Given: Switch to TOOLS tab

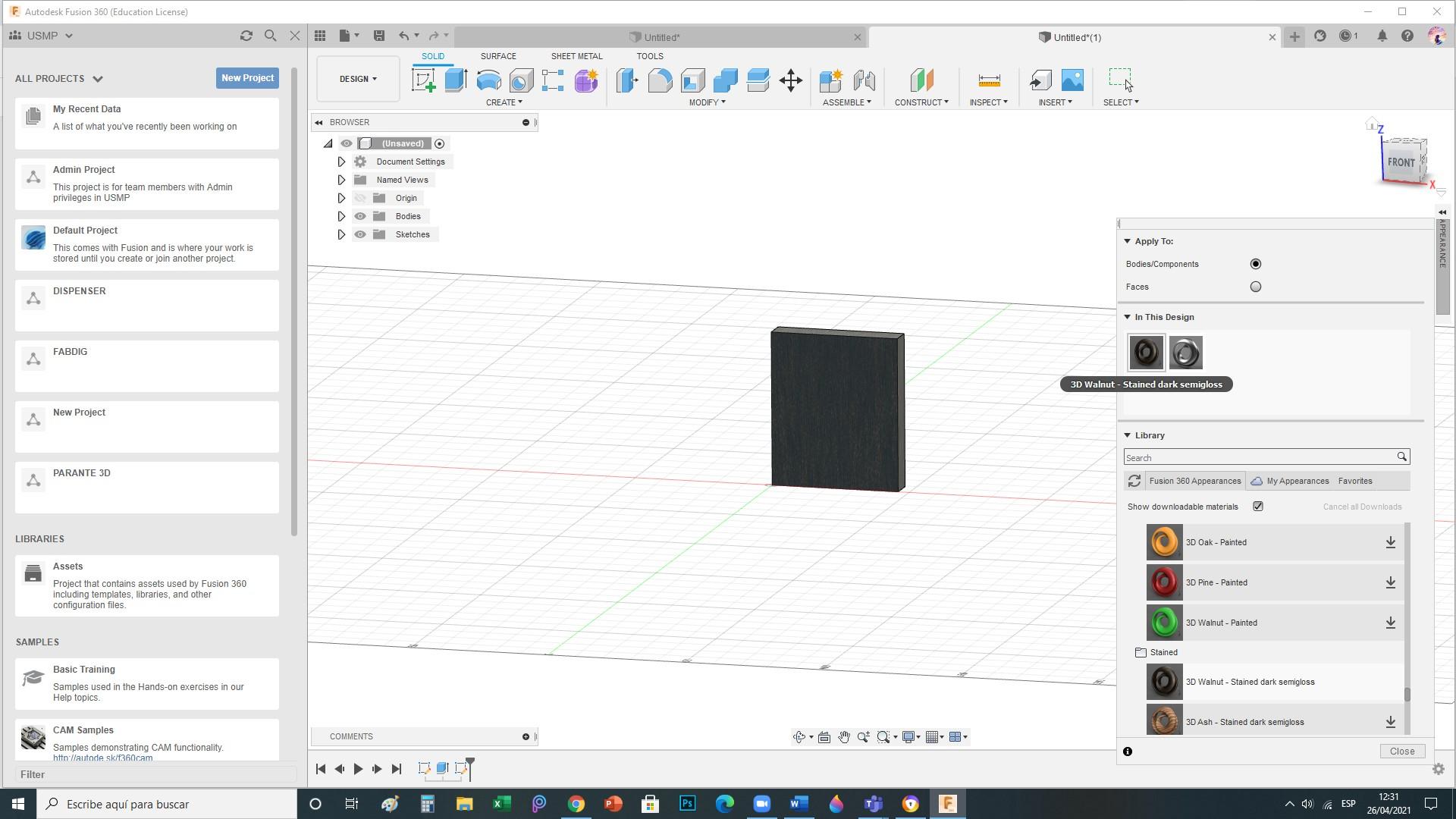Looking at the screenshot, I should pos(650,56).
